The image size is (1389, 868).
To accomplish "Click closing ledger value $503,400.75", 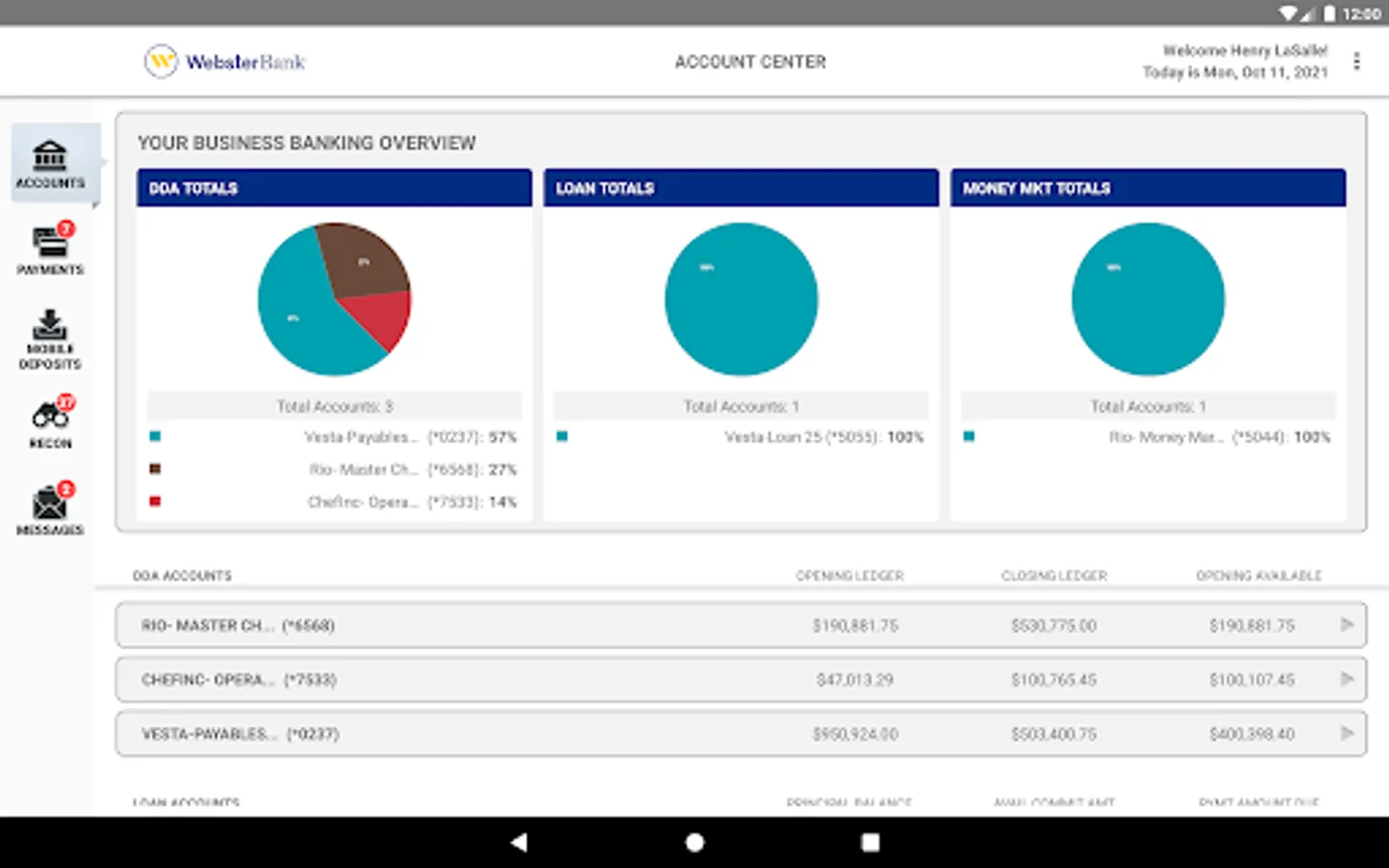I will [x=1054, y=734].
